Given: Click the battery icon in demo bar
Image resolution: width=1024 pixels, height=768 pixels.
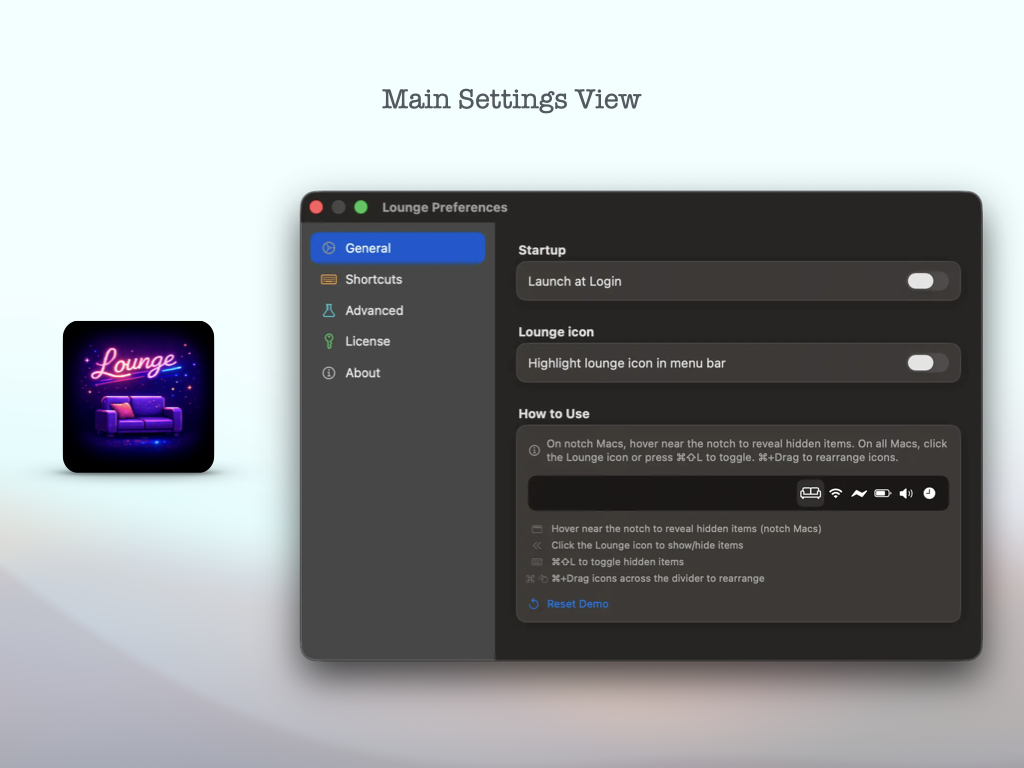Looking at the screenshot, I should click(x=882, y=493).
